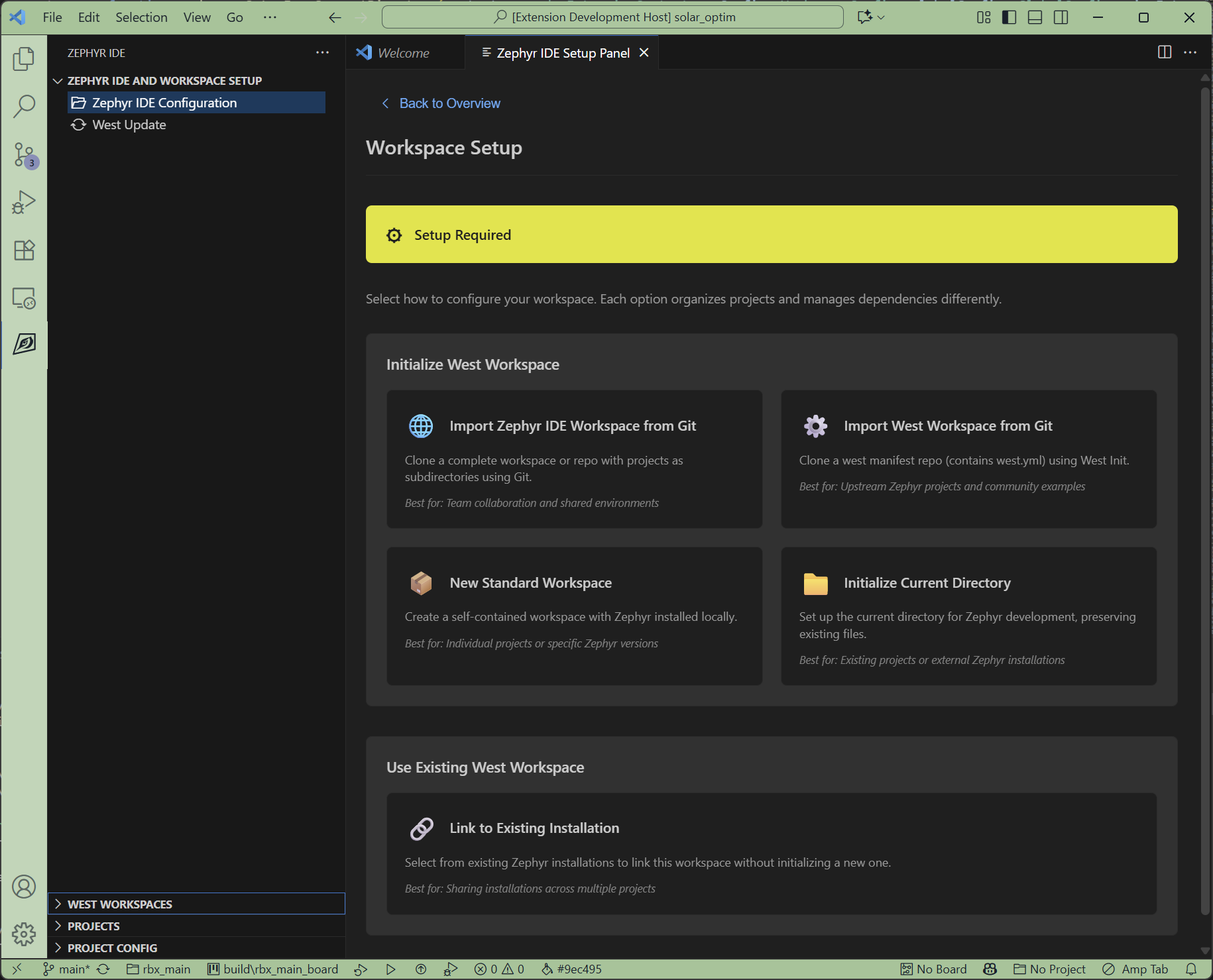Open the hidden menus ellipsis in menu bar

point(270,17)
